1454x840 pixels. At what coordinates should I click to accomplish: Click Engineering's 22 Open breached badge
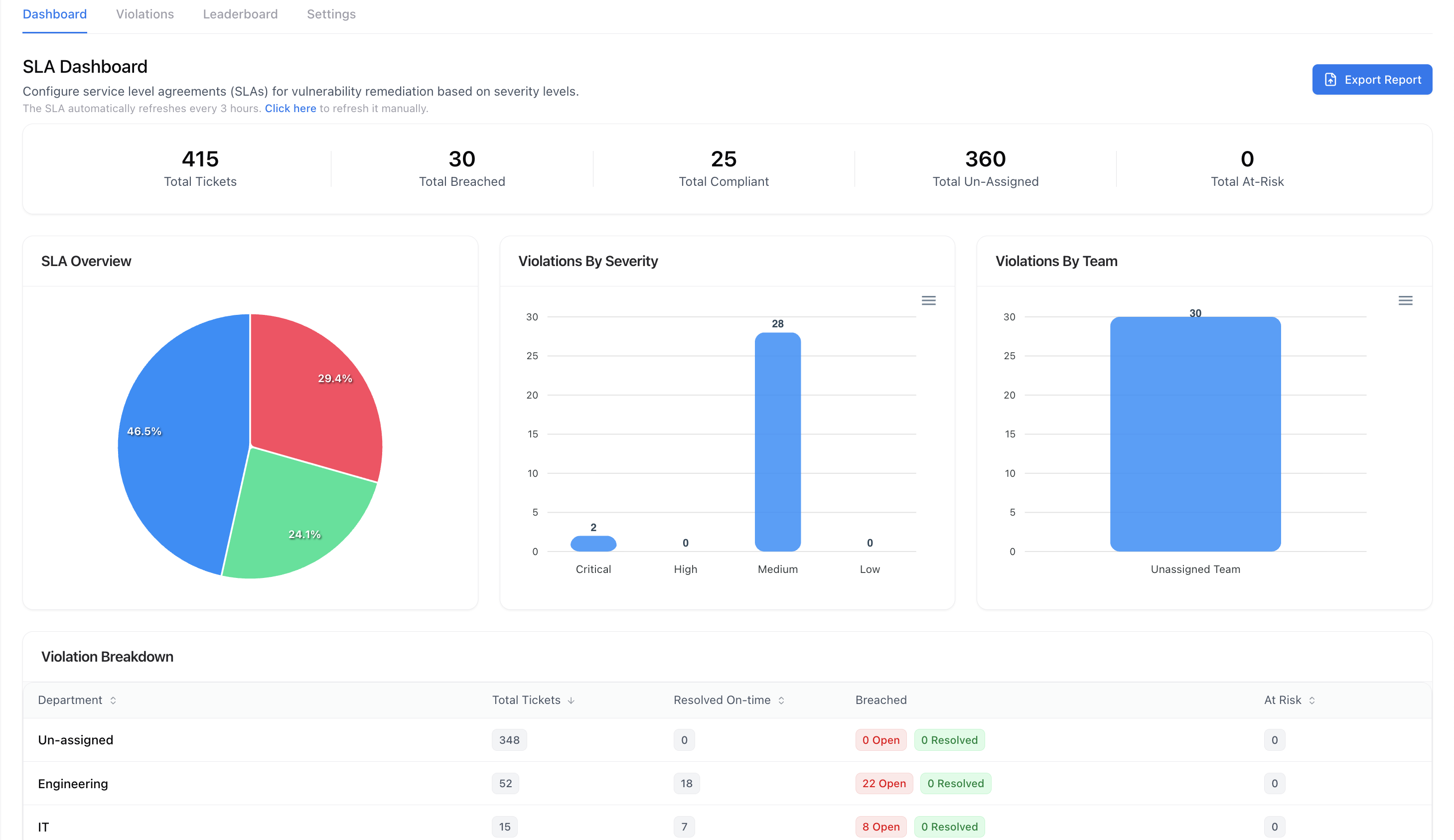(883, 784)
